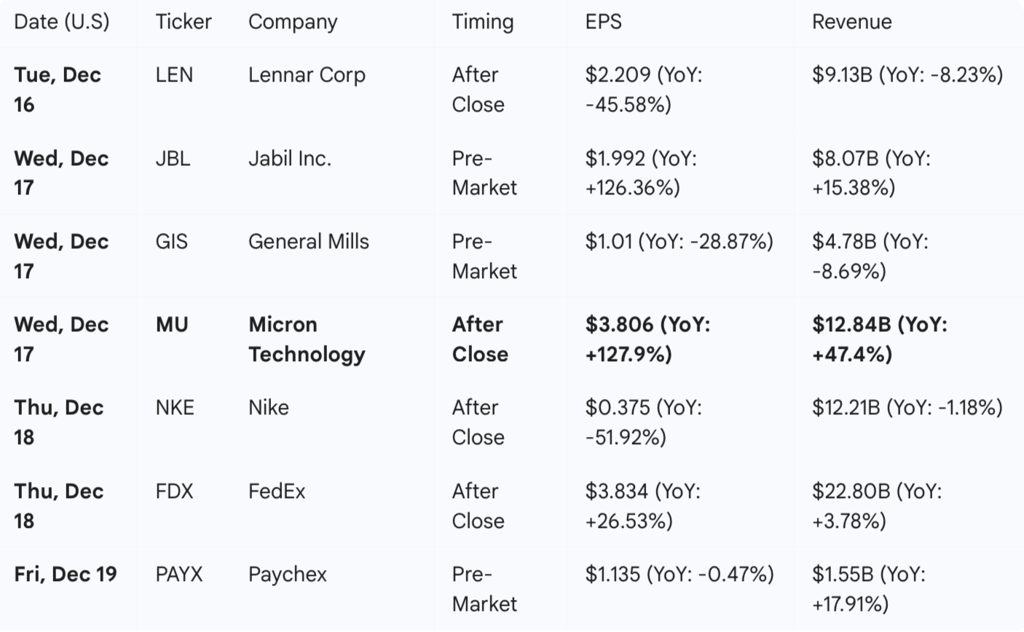Click the Micron Technology company cell
The image size is (1024, 632).
pyautogui.click(x=306, y=339)
